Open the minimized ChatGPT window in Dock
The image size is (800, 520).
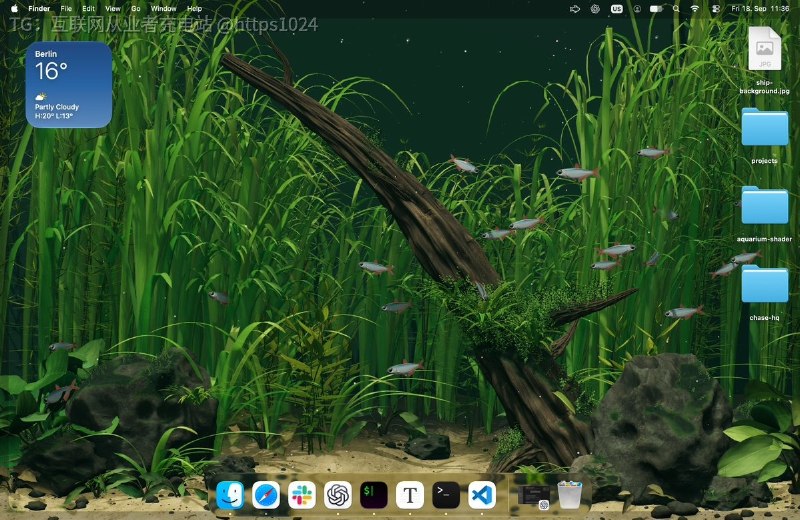tap(534, 496)
